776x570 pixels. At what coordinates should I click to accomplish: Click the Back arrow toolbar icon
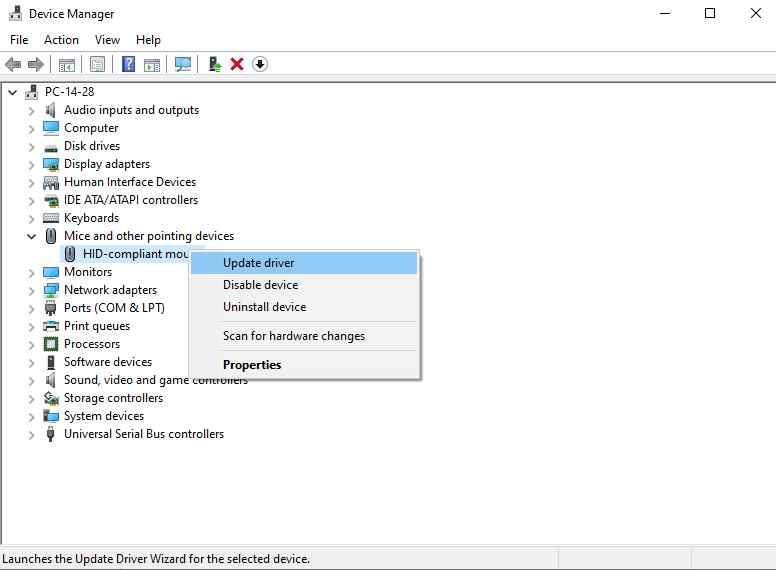point(13,64)
